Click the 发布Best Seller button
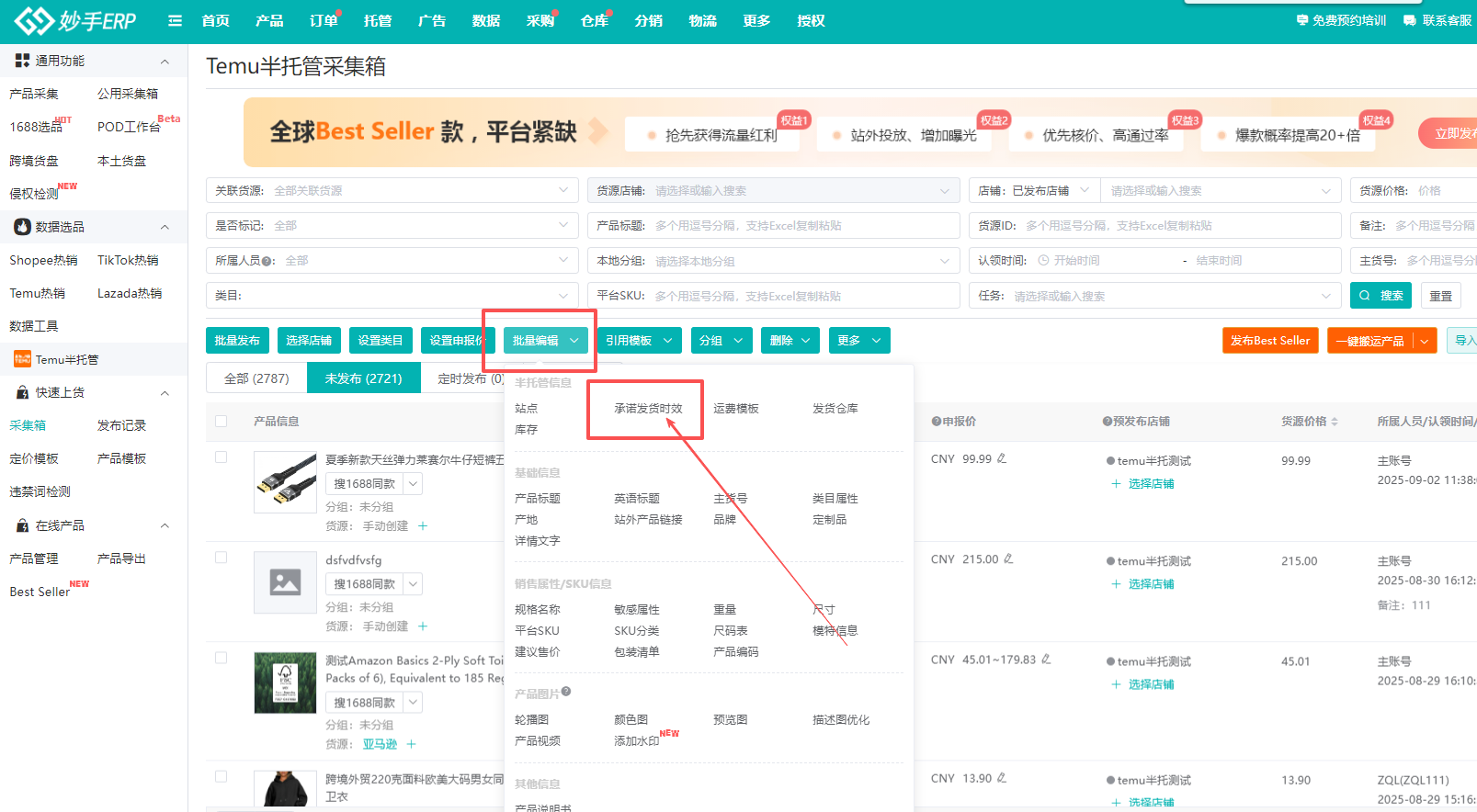The height and width of the screenshot is (812, 1477). (1270, 341)
